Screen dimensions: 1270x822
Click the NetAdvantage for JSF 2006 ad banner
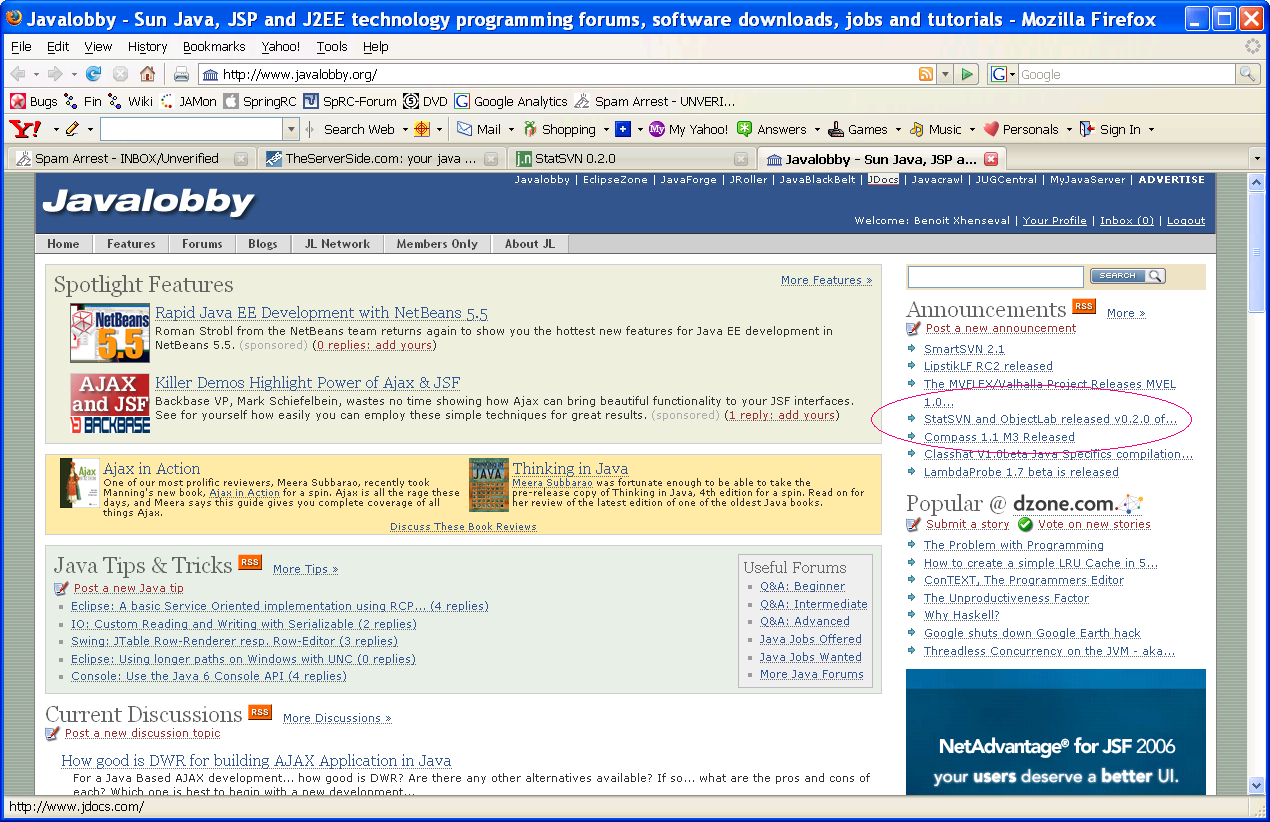[x=1056, y=732]
